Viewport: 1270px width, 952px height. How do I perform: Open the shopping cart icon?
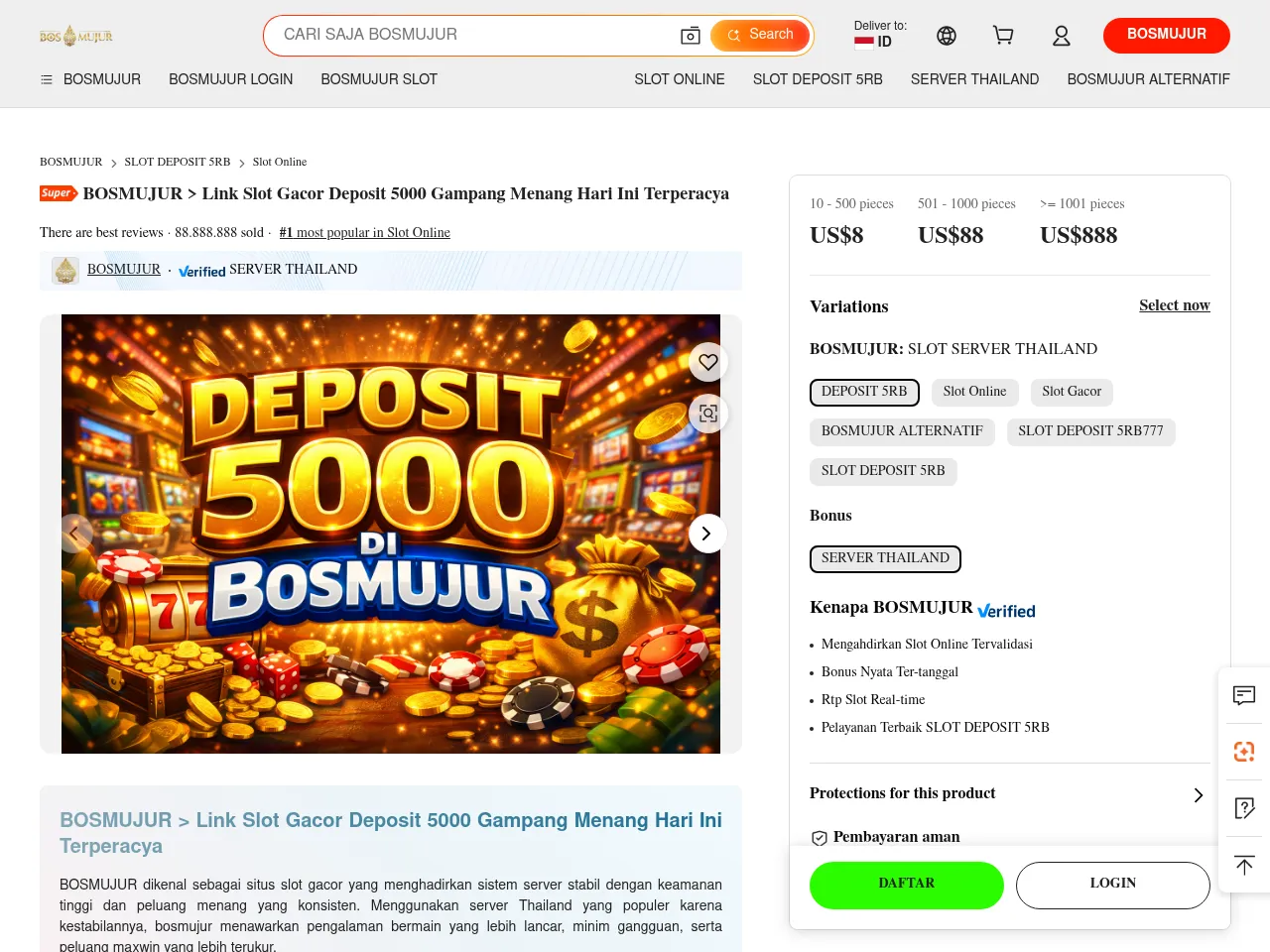(x=1003, y=36)
